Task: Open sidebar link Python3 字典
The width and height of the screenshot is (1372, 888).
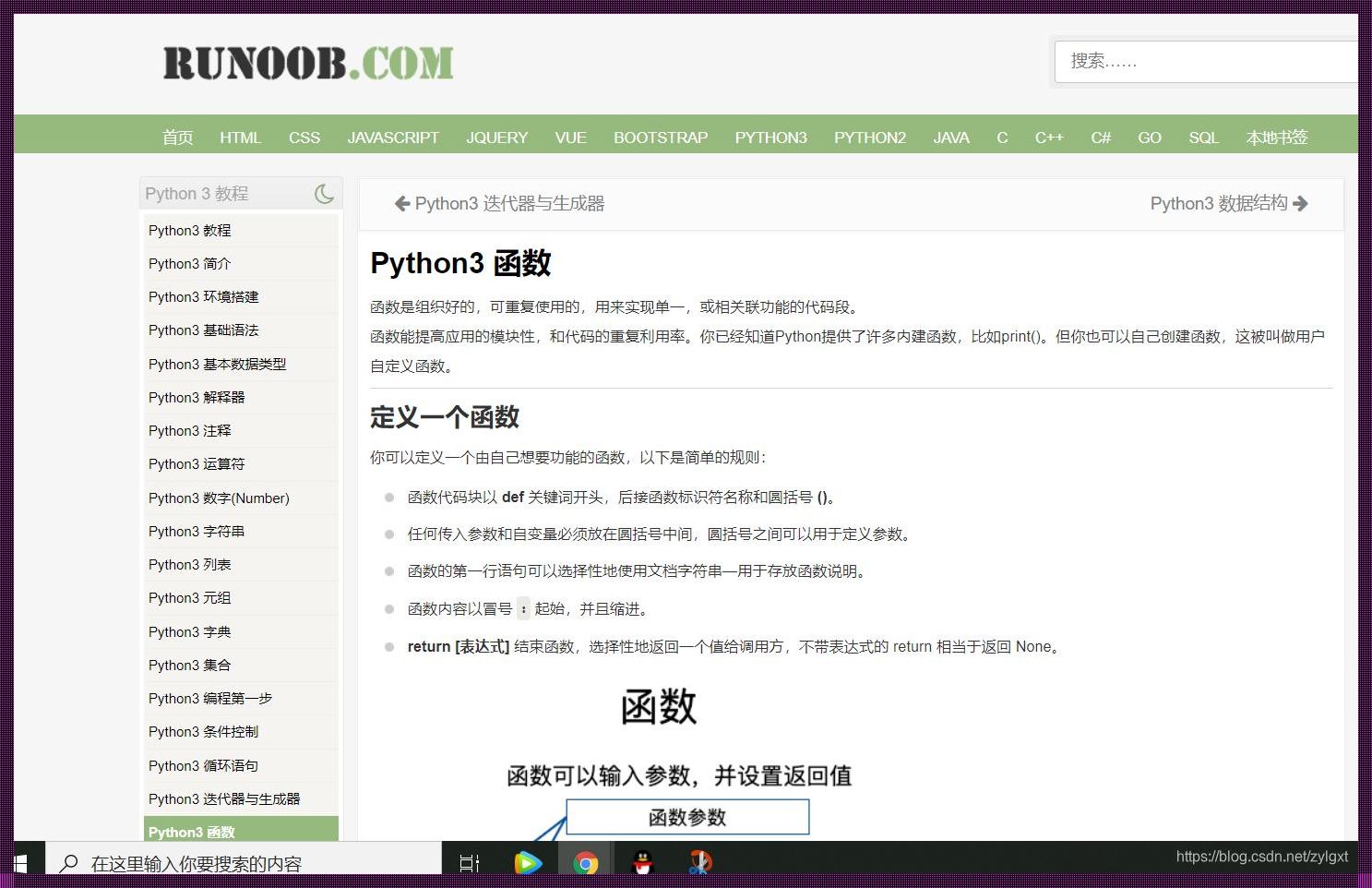Action: [190, 631]
